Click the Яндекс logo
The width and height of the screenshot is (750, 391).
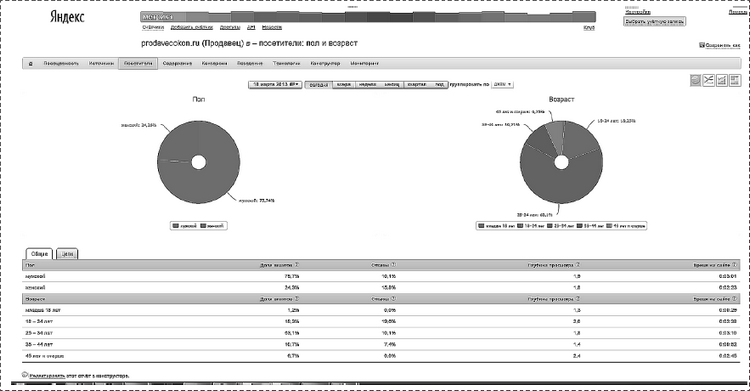click(x=67, y=17)
